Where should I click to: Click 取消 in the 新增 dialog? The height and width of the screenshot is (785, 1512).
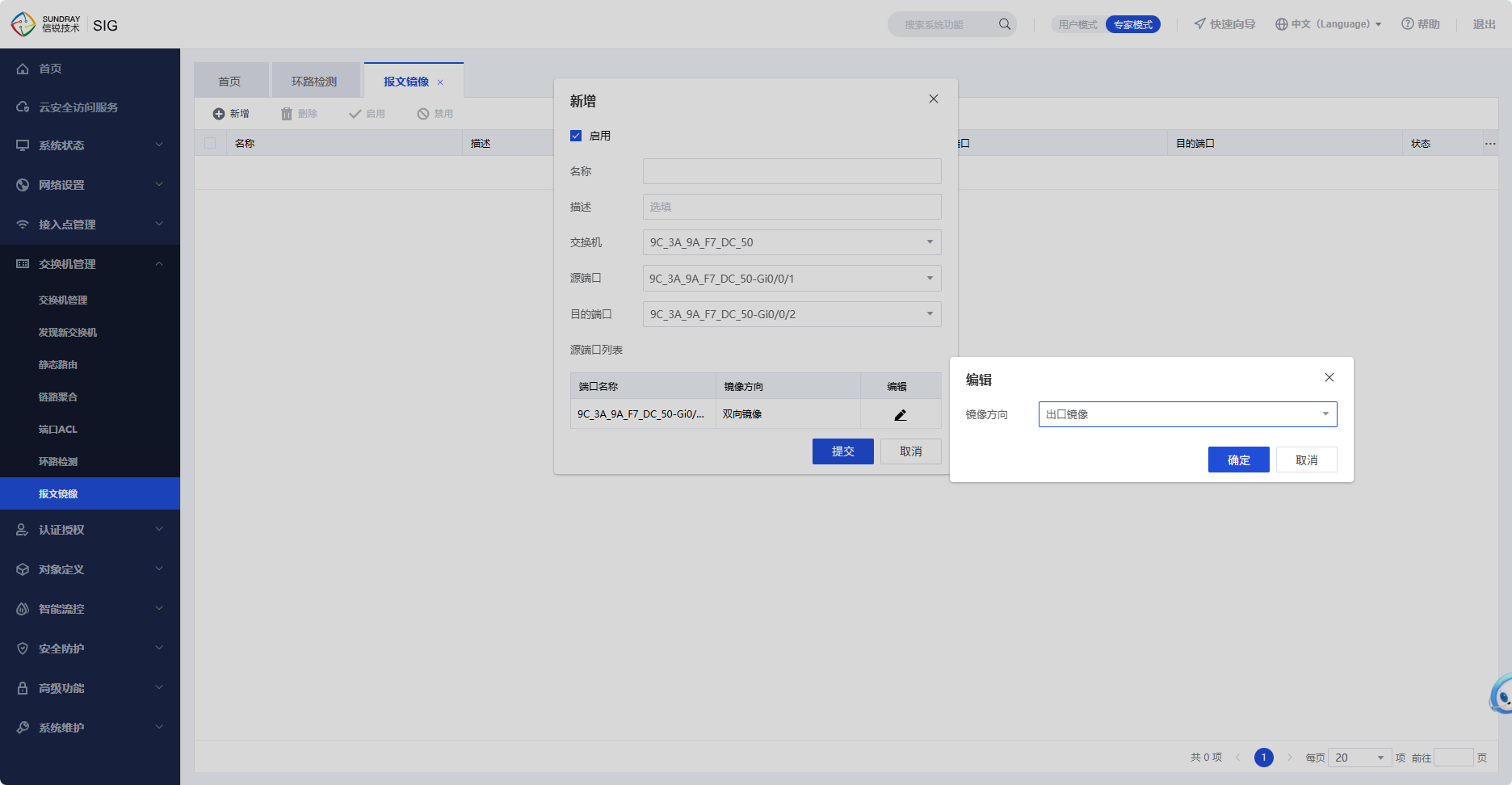(911, 451)
